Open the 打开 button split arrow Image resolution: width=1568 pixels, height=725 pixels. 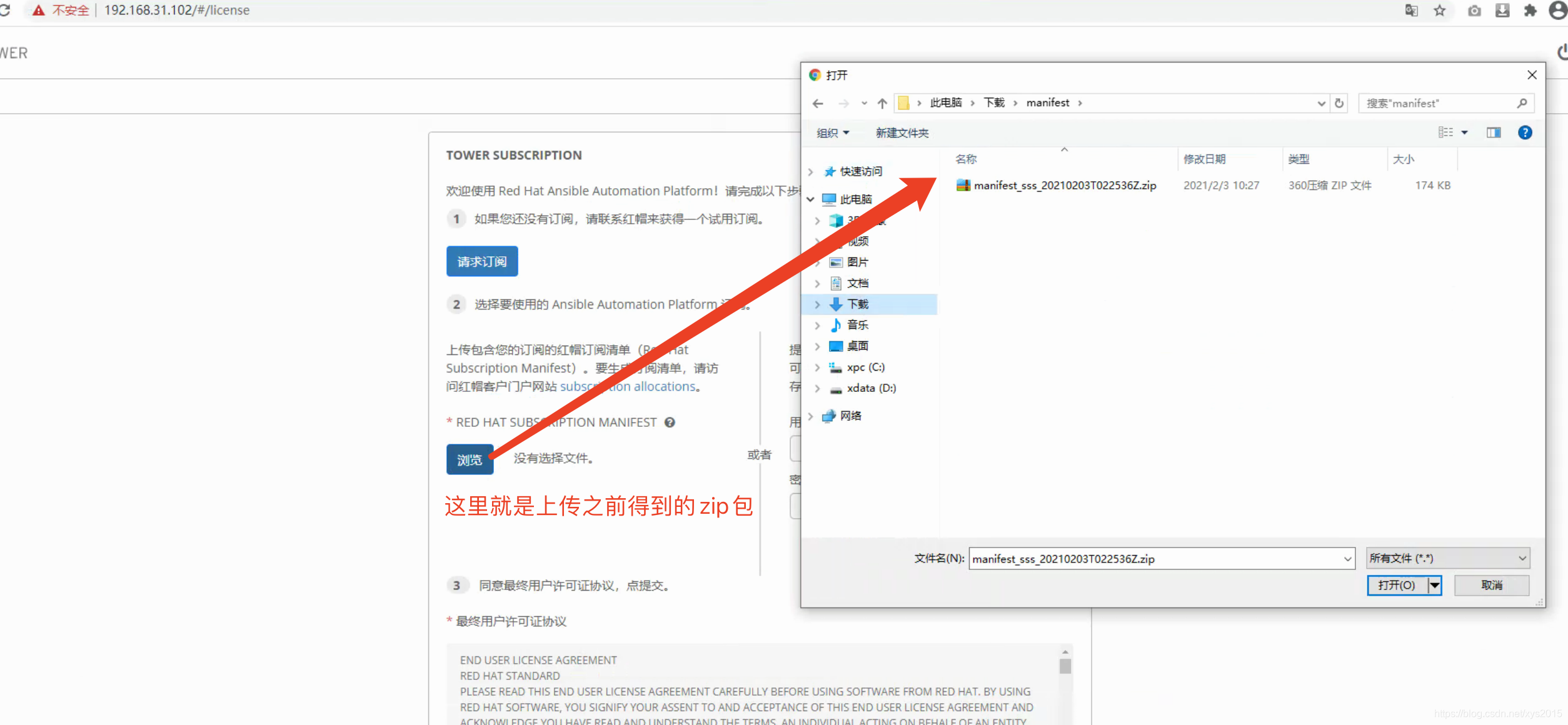click(1435, 586)
